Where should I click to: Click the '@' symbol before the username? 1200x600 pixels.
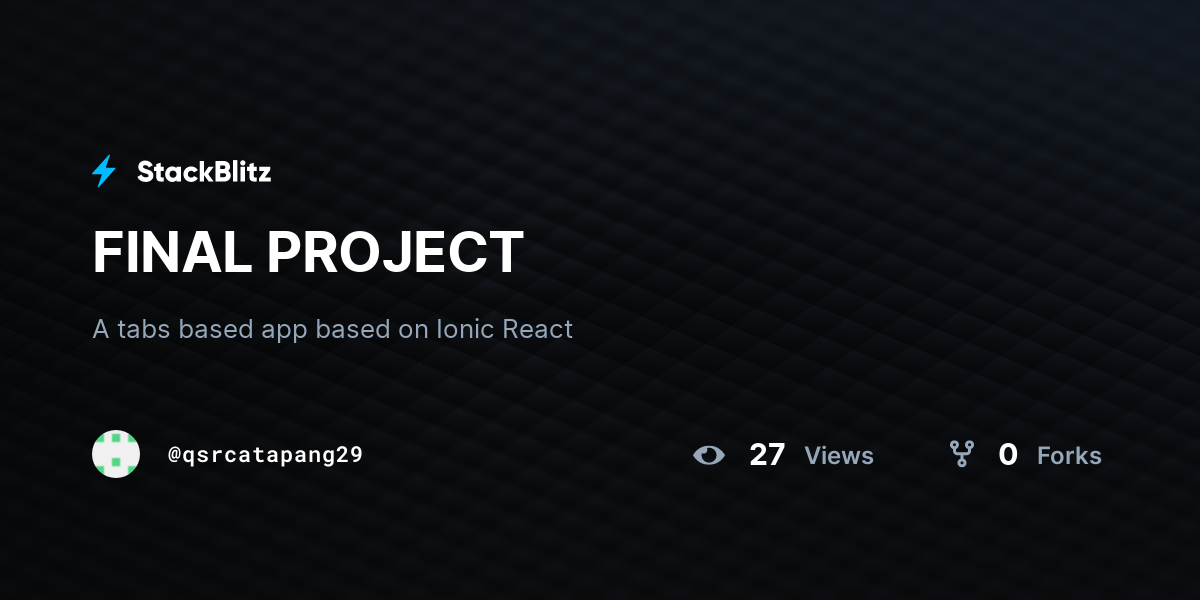(x=174, y=455)
